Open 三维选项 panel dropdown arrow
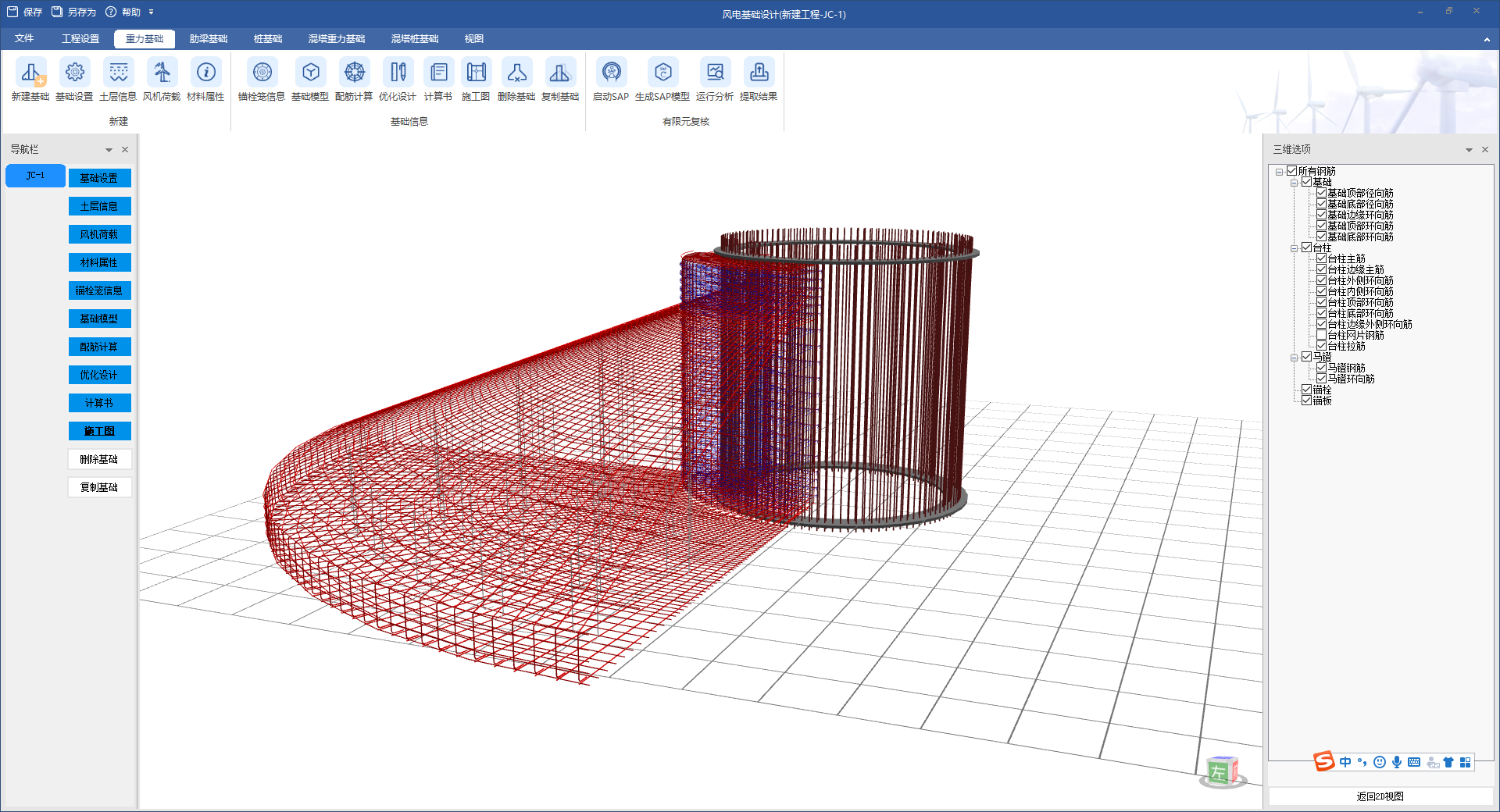This screenshot has width=1500, height=812. [1469, 150]
